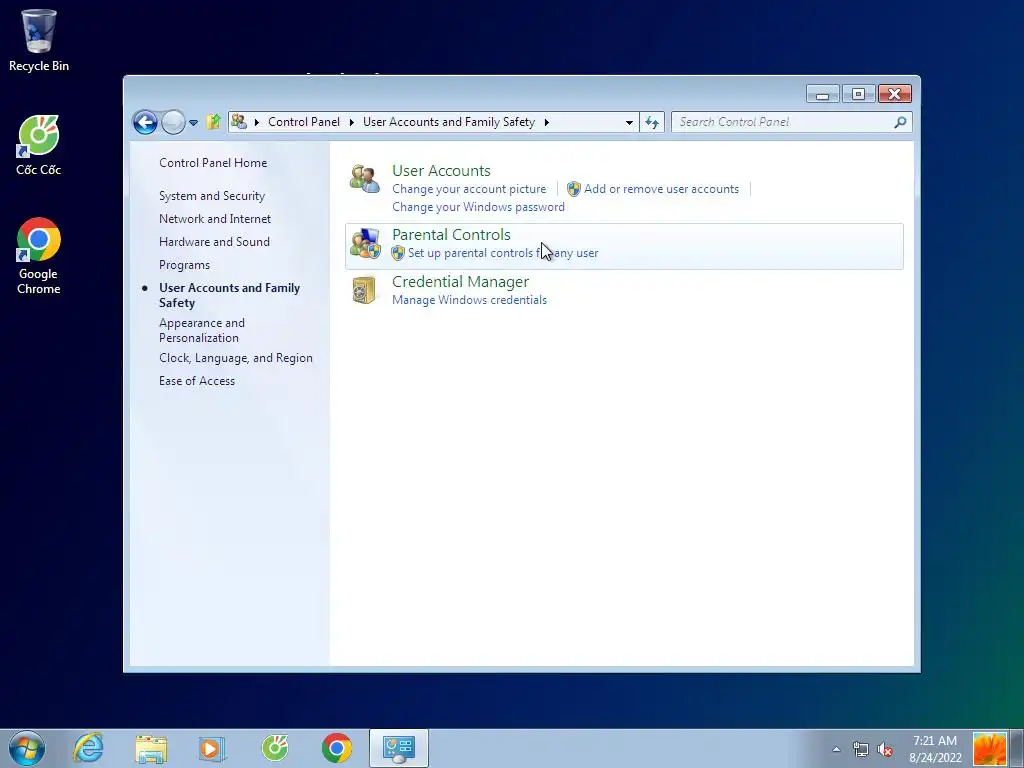Select the Recycle Bin desktop icon
This screenshot has height=768, width=1024.
(39, 40)
